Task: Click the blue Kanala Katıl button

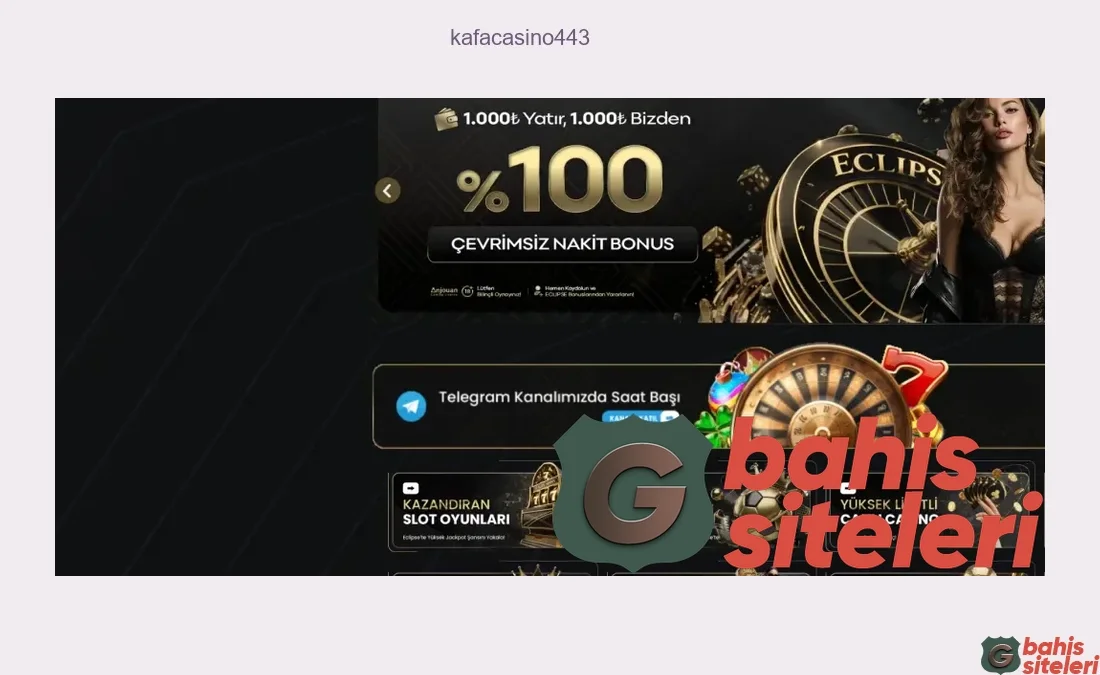Action: click(639, 417)
